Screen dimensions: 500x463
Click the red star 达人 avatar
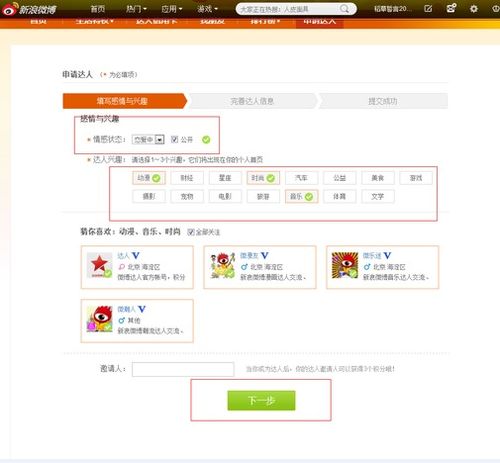[99, 265]
